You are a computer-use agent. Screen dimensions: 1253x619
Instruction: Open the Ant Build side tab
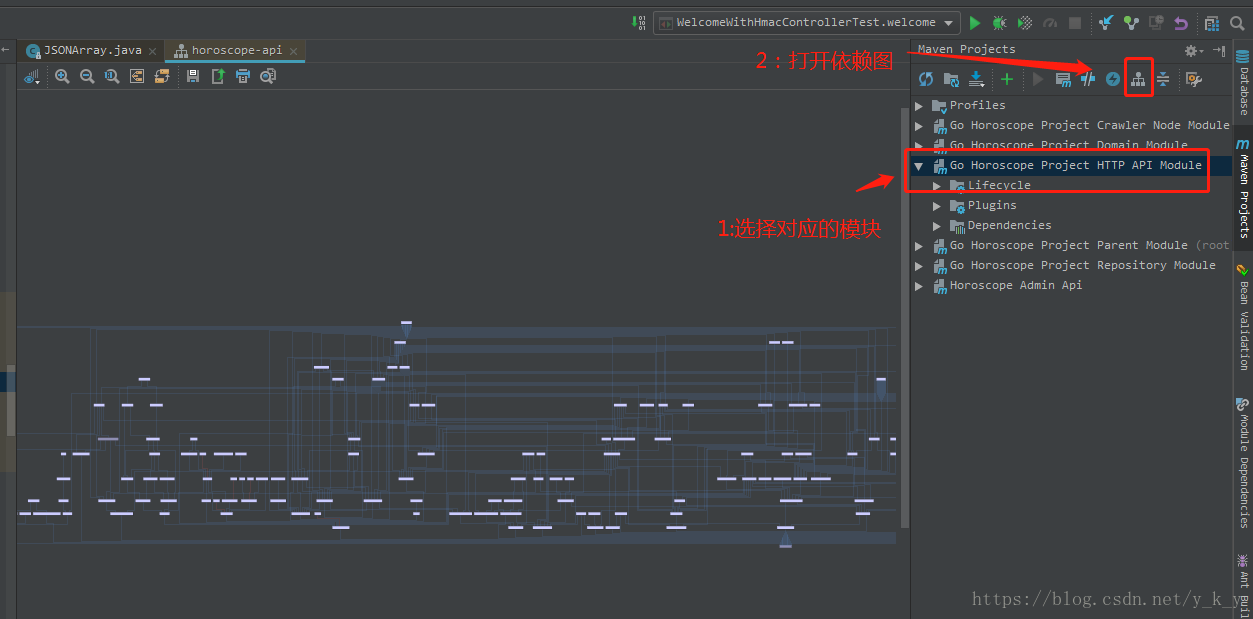1243,583
